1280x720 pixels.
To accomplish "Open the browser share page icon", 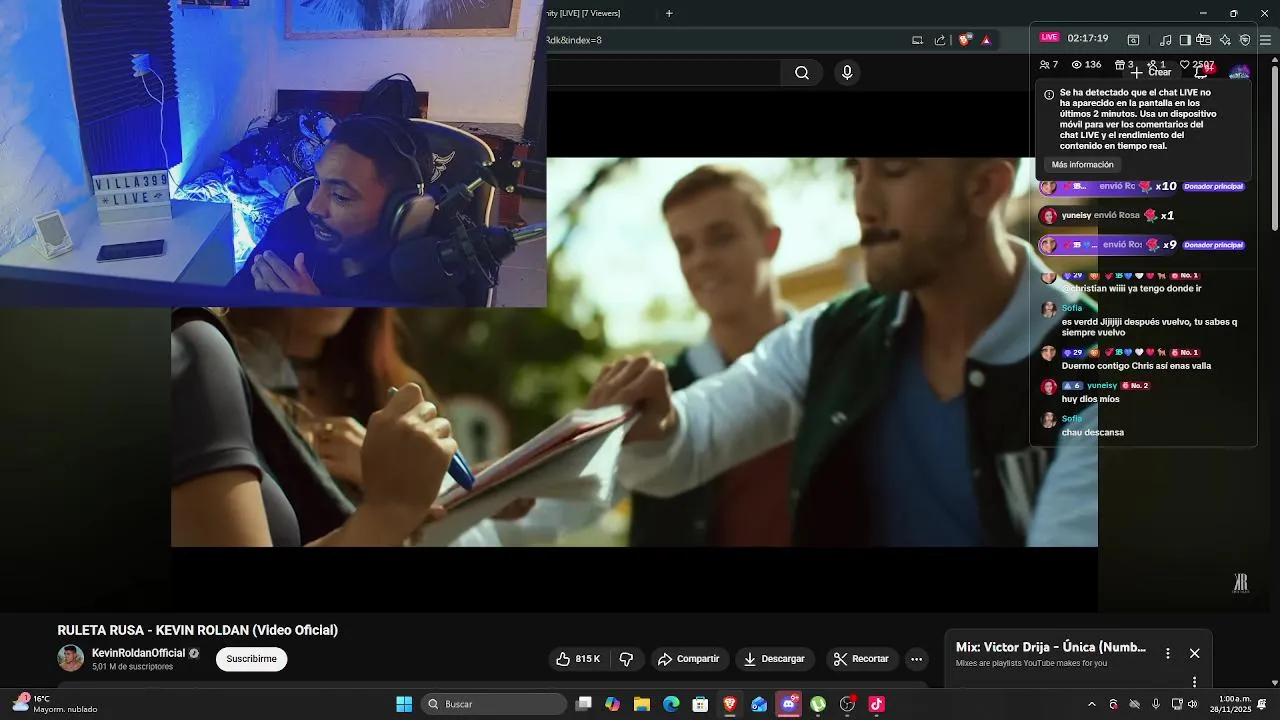I will coord(940,40).
